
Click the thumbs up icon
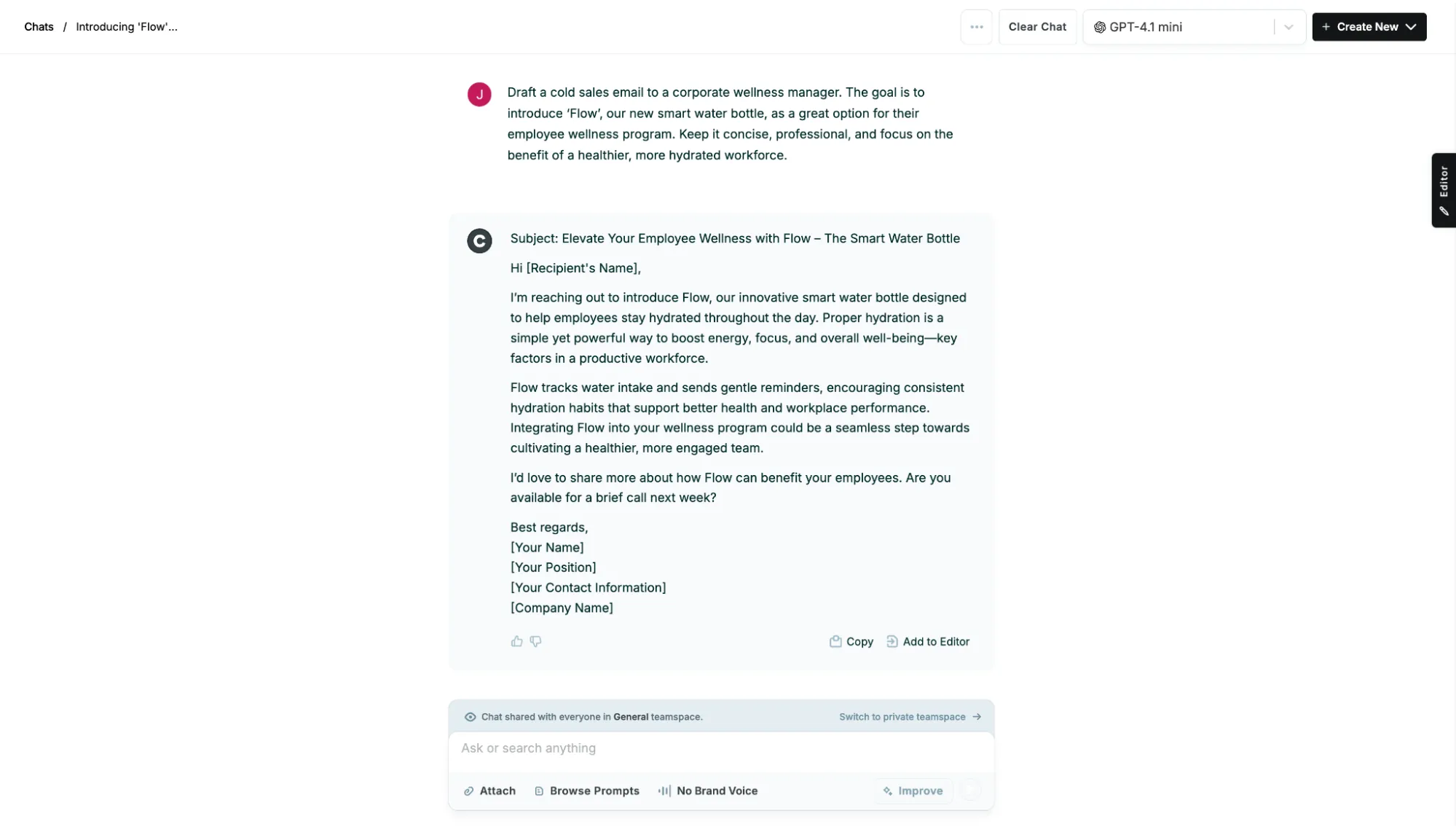(x=516, y=642)
